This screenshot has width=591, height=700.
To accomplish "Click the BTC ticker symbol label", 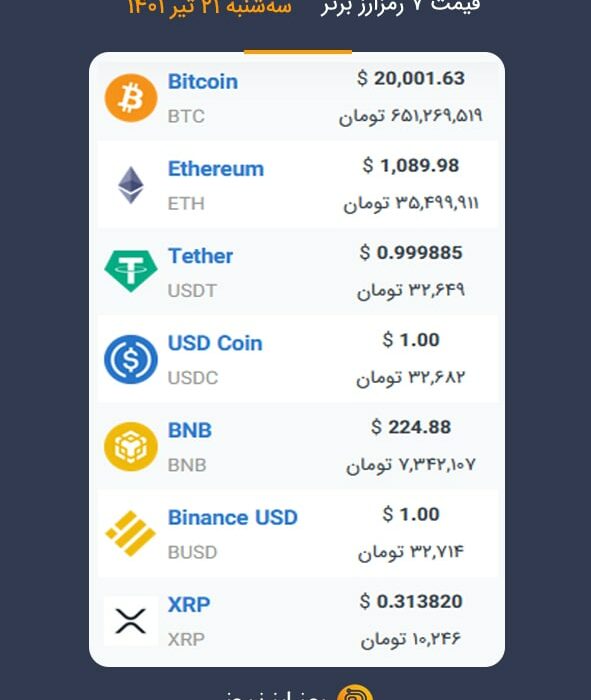I will point(186,117).
